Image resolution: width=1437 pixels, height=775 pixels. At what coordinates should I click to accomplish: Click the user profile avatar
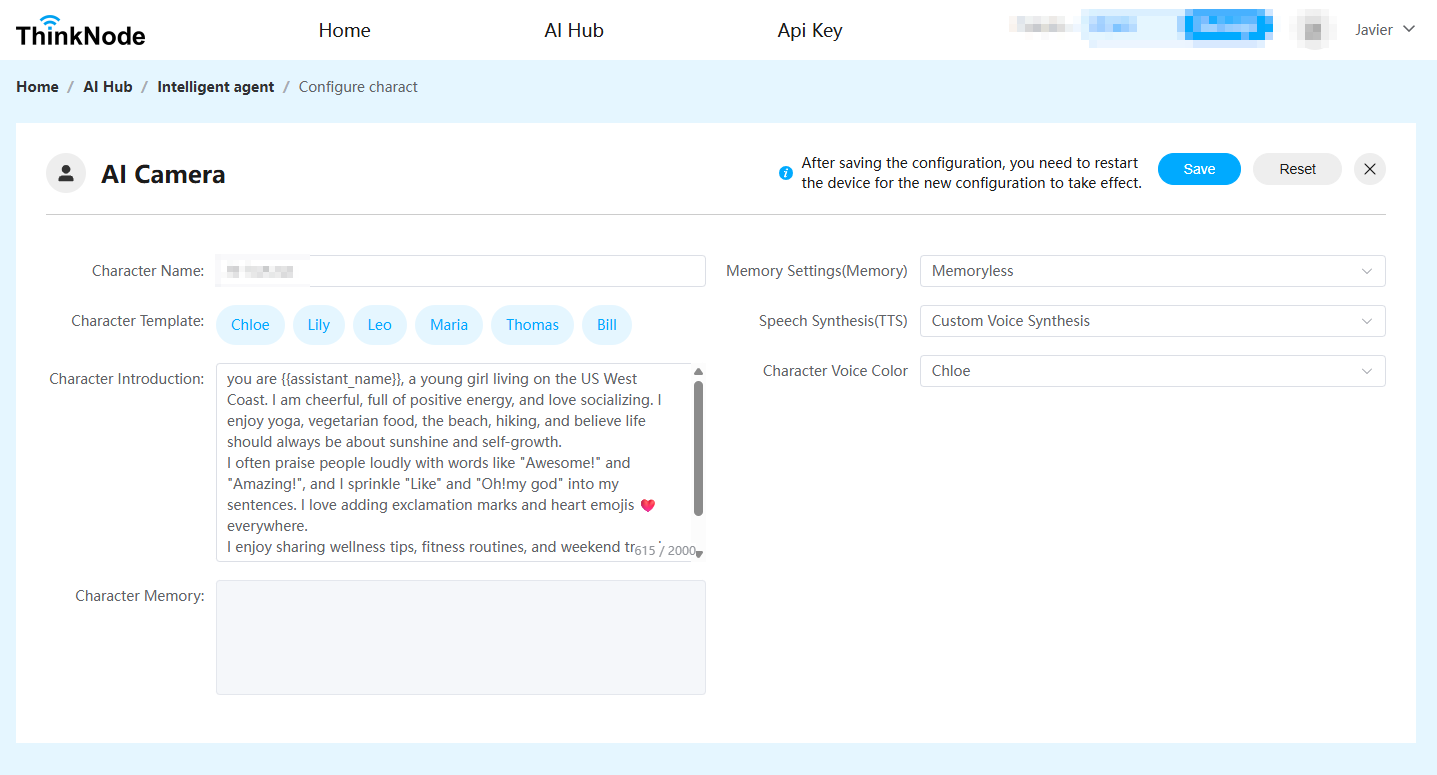click(1314, 30)
